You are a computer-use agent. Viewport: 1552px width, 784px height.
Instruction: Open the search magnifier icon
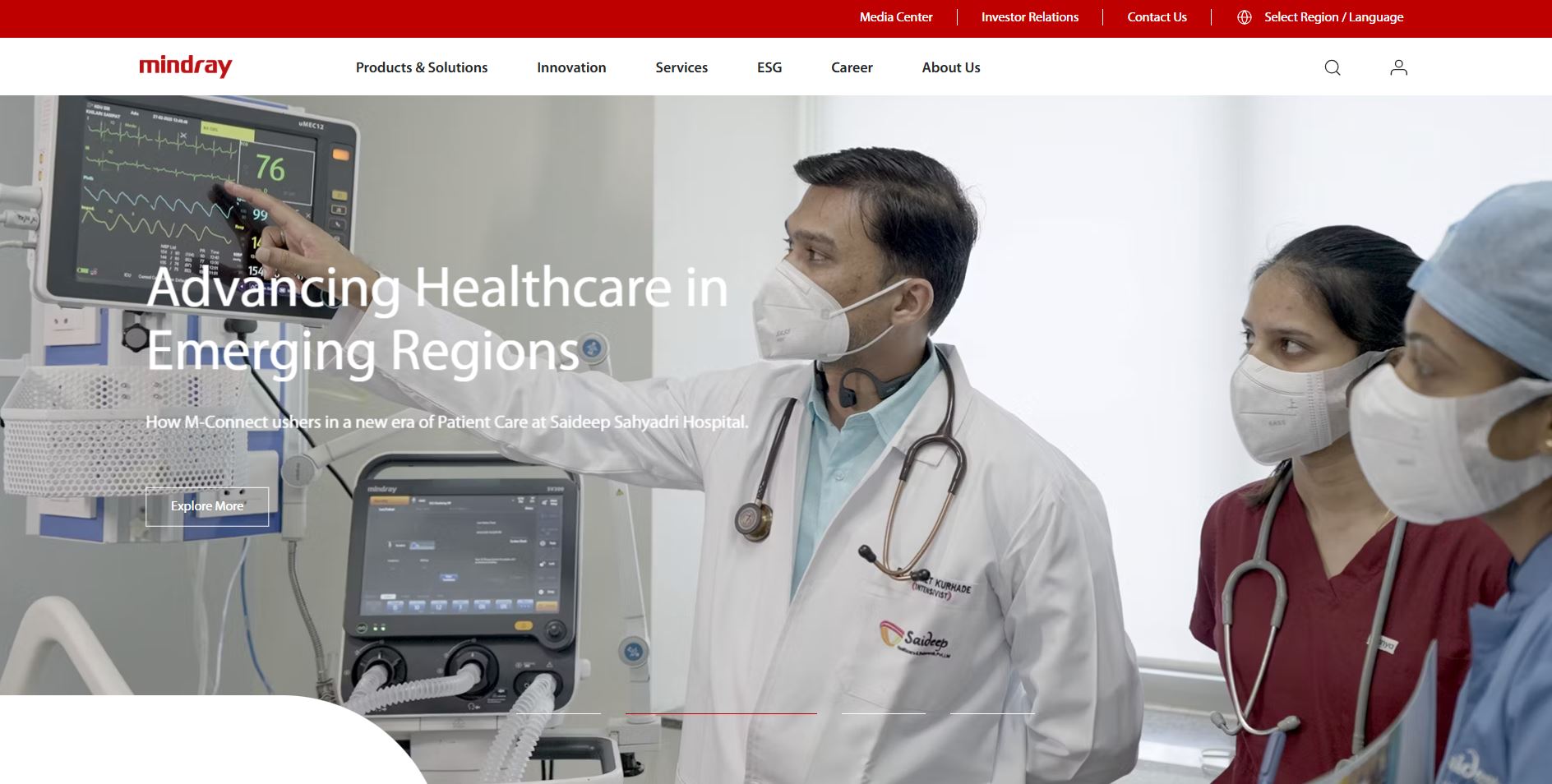pos(1333,67)
